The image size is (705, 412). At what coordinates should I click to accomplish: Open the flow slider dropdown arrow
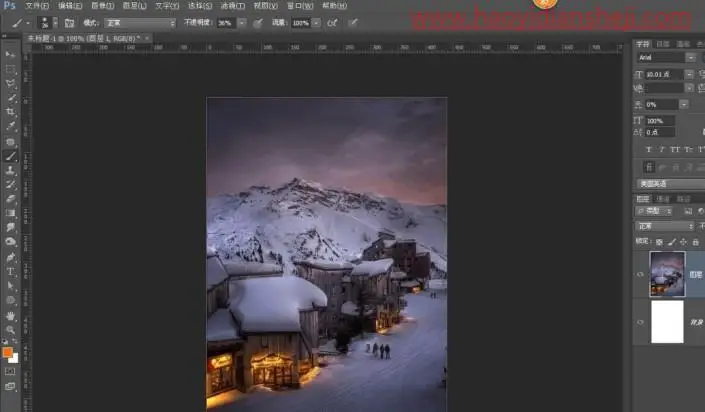(x=316, y=23)
